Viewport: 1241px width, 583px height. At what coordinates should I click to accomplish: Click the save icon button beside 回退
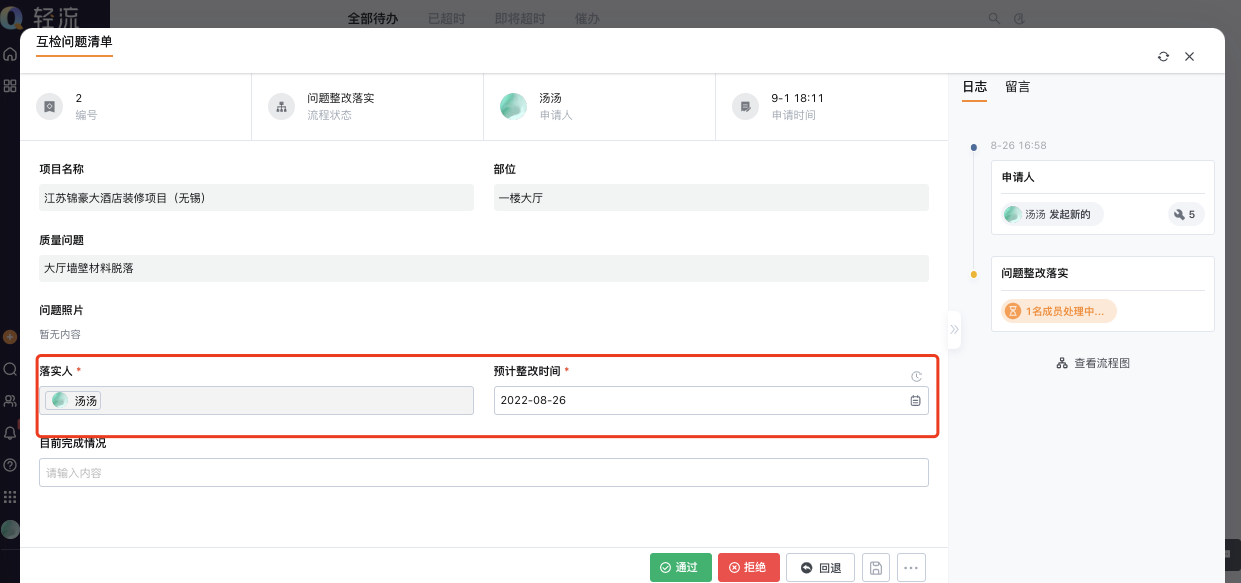click(x=876, y=568)
